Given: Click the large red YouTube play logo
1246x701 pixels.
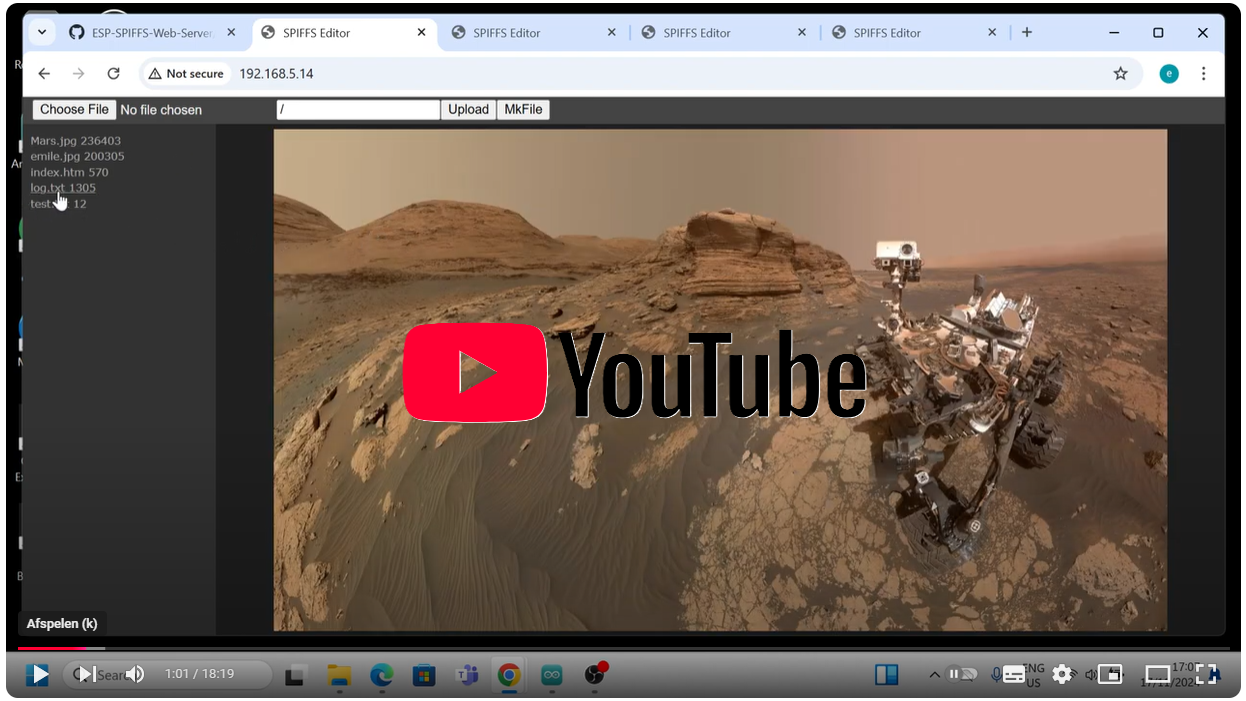Looking at the screenshot, I should (475, 372).
